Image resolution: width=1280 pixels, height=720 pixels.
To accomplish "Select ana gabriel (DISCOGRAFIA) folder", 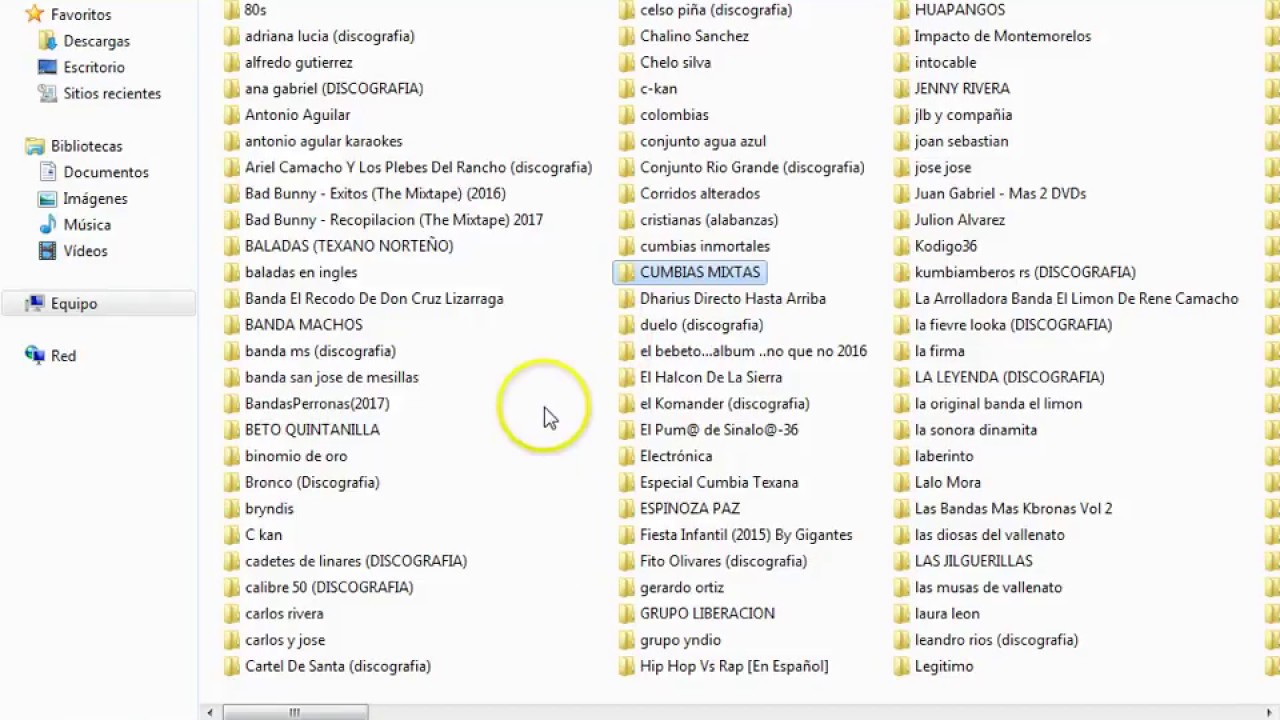I will click(x=334, y=88).
